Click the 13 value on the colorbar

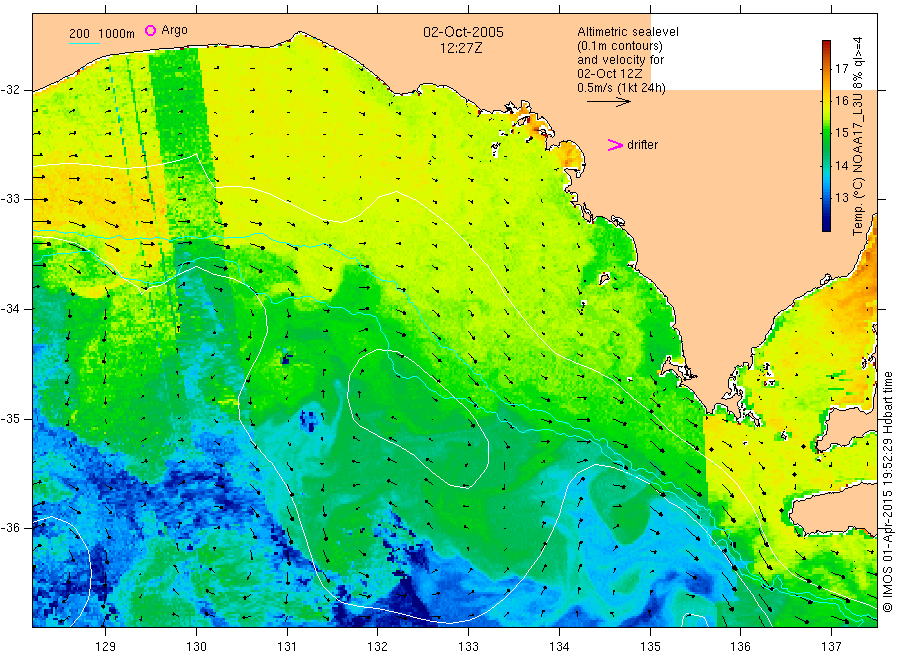(841, 198)
